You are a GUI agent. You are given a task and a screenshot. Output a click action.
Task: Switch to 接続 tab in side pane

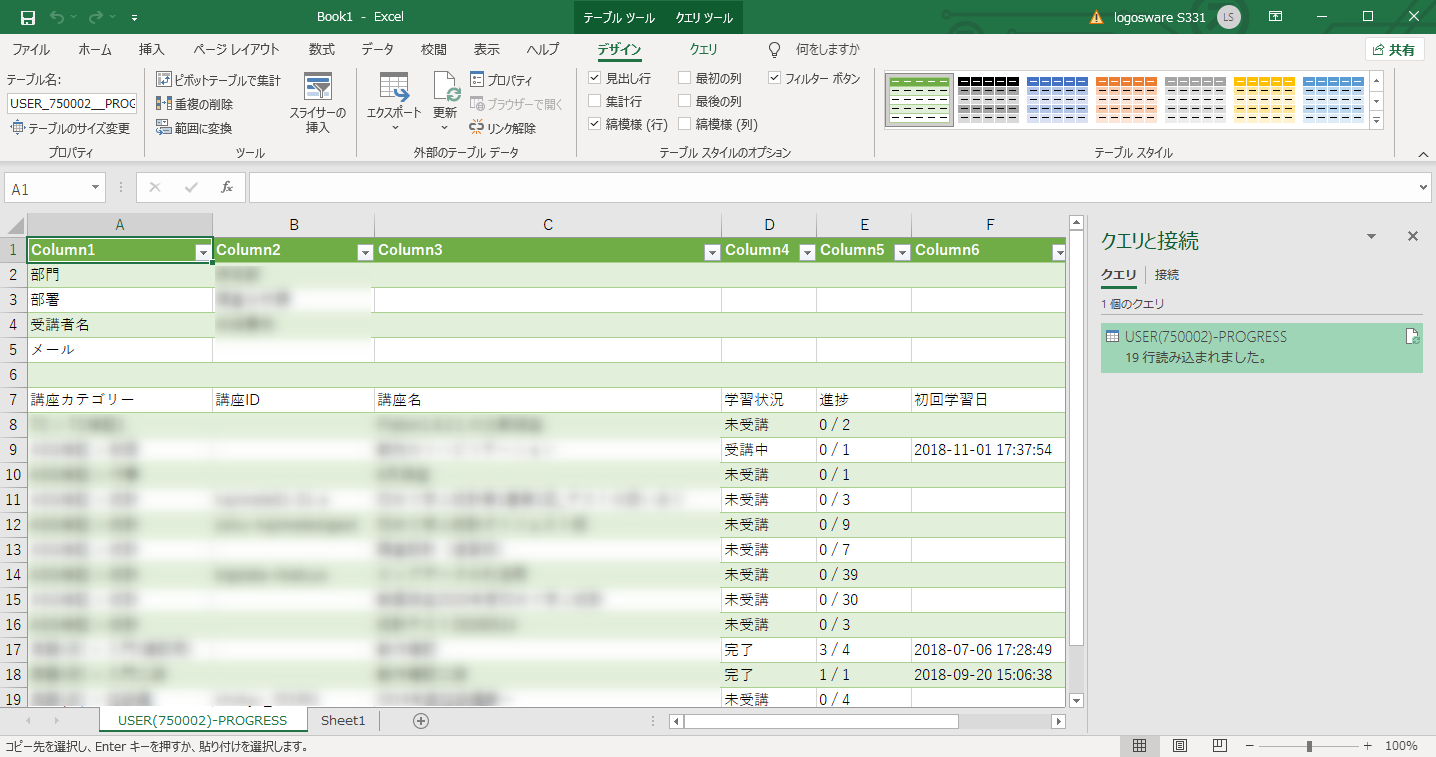coord(1167,274)
